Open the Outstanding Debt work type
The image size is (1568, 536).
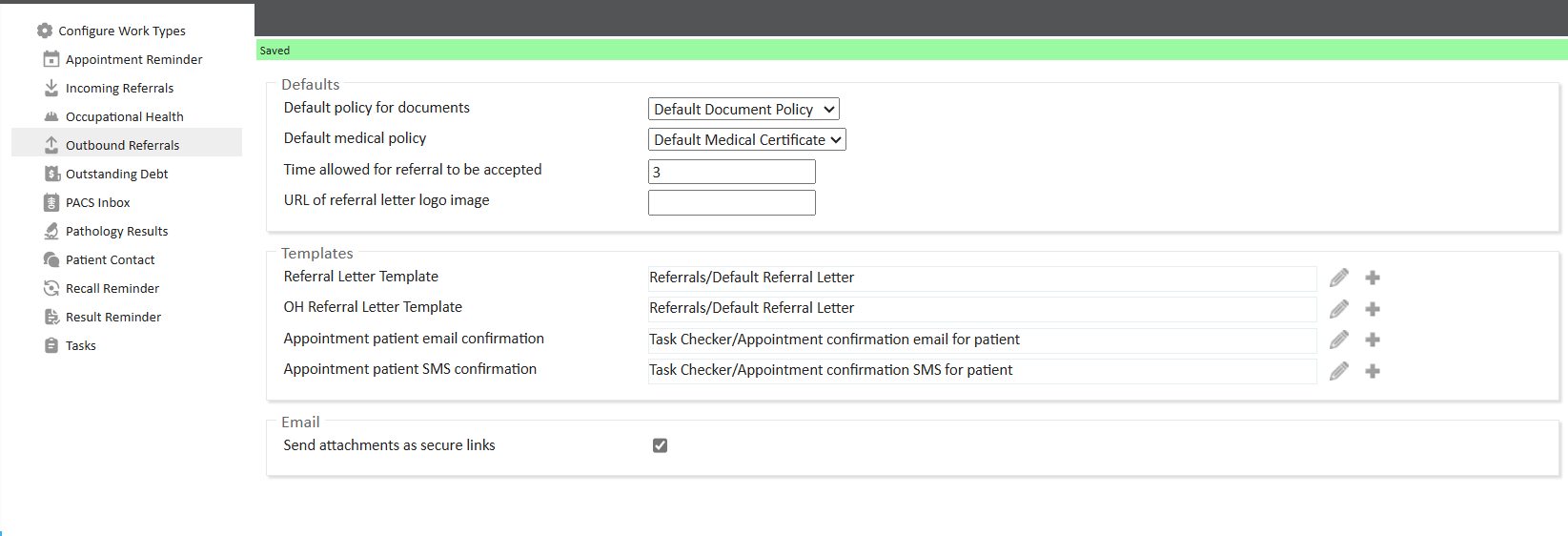coord(116,174)
